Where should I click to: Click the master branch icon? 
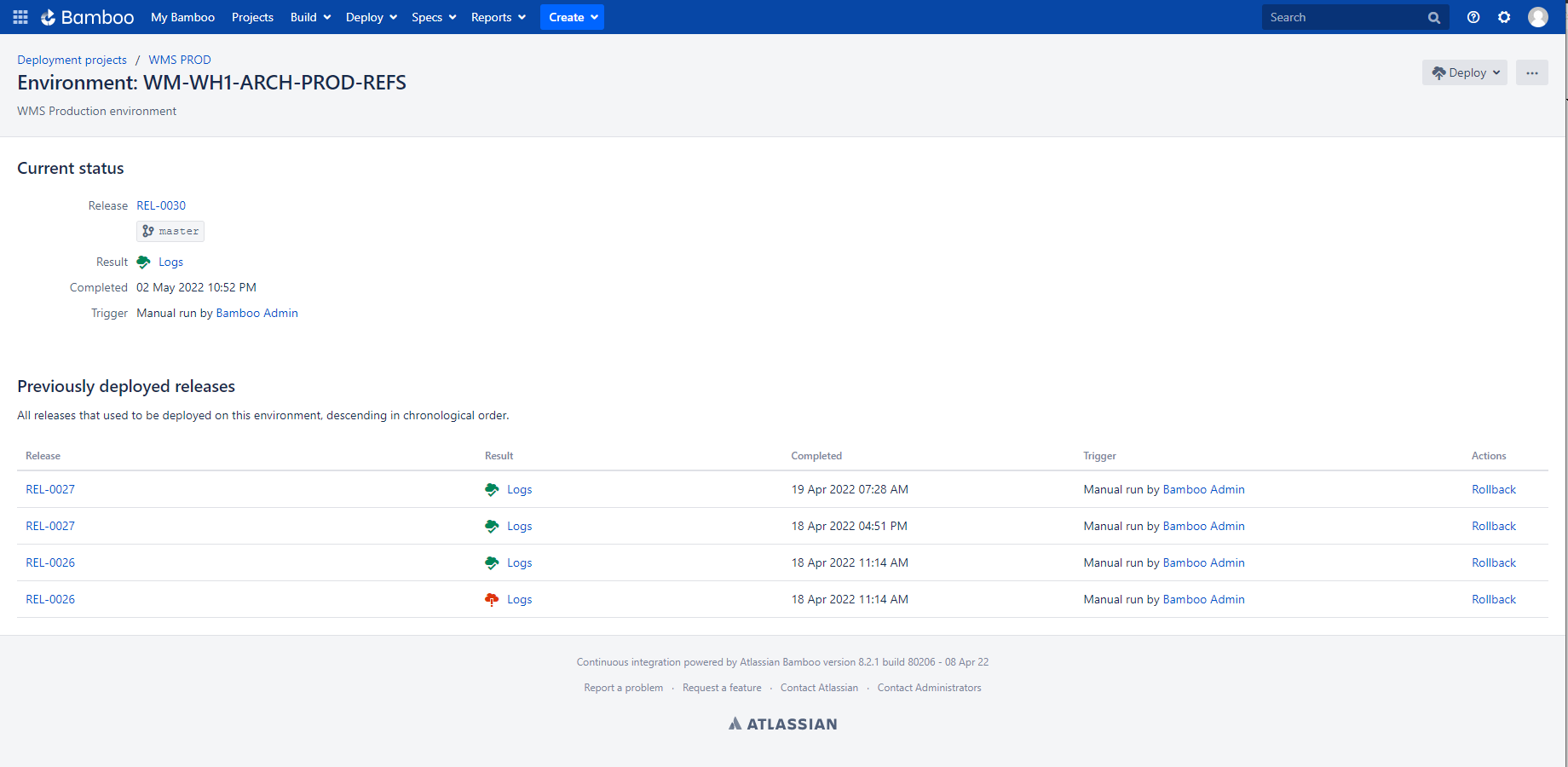pyautogui.click(x=148, y=231)
